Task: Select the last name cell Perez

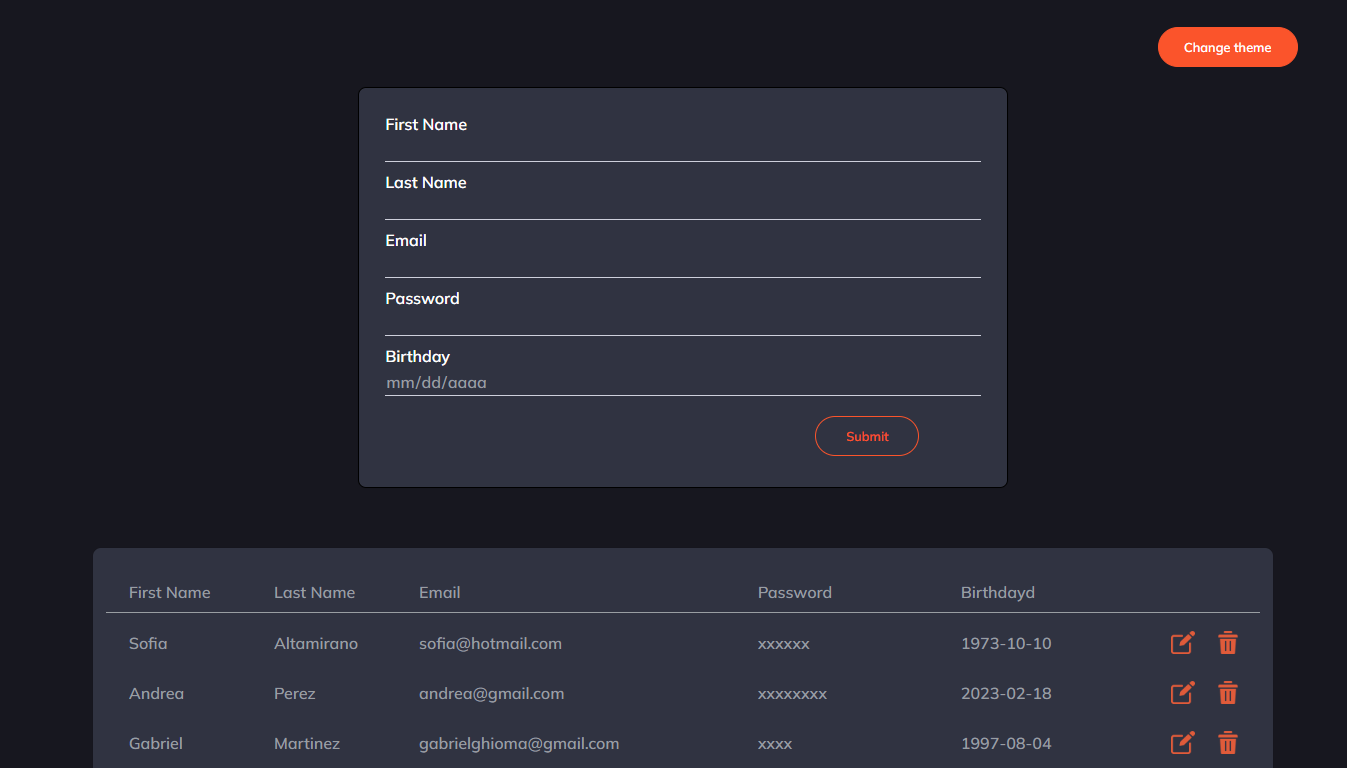Action: (295, 693)
